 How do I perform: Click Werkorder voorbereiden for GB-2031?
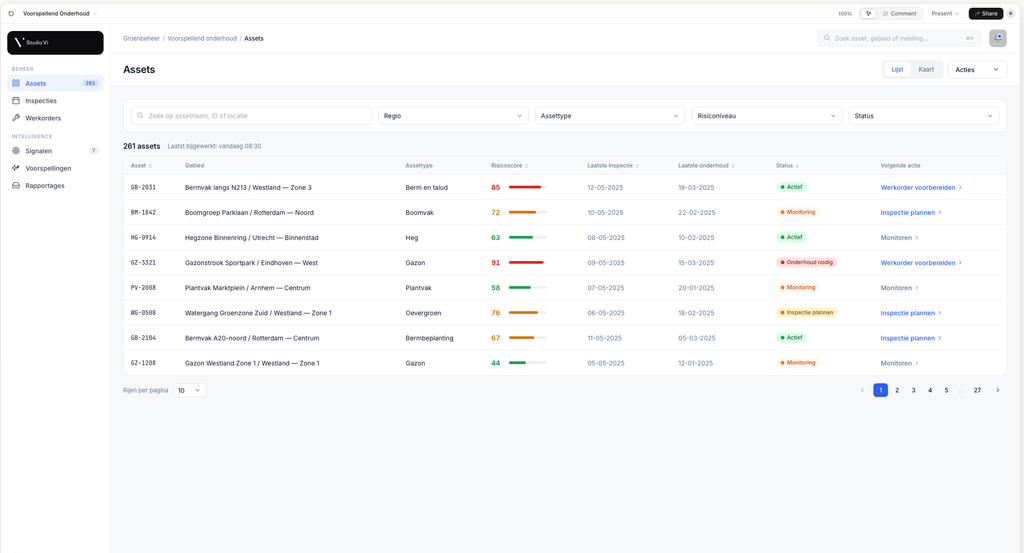pos(921,187)
